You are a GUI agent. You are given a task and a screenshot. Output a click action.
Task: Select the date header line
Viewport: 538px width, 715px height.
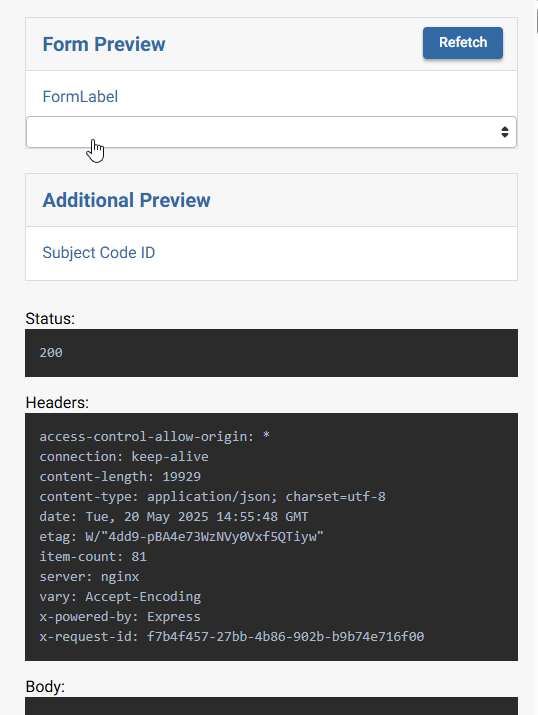click(x=174, y=517)
